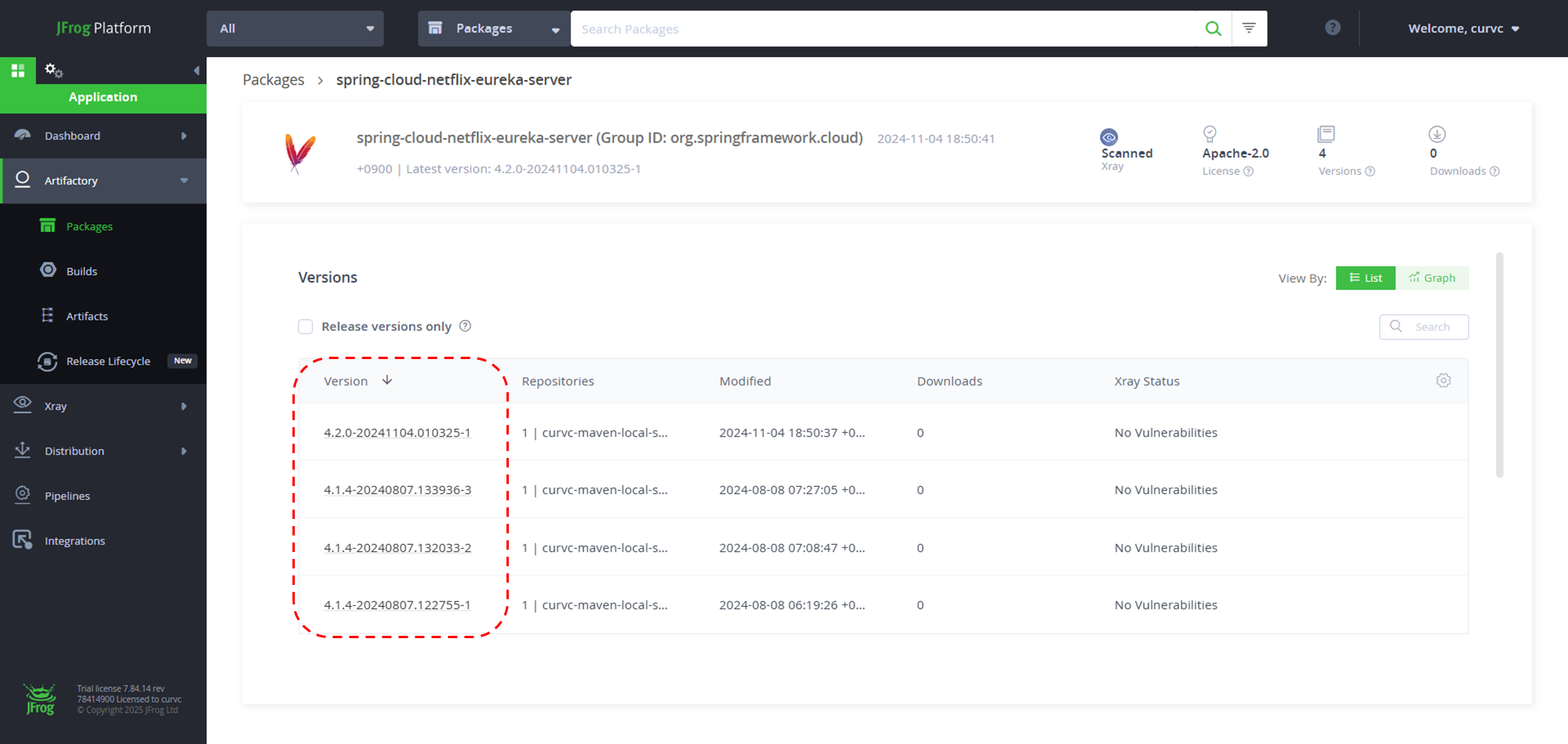This screenshot has width=1568, height=744.
Task: Click the Pipelines icon in sidebar
Action: tap(23, 494)
